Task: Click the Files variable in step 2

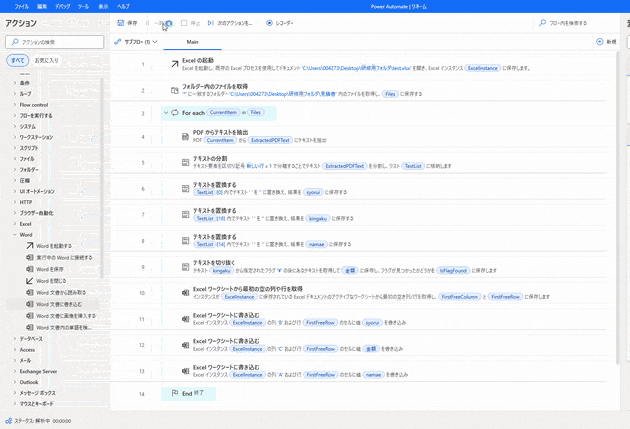Action: tap(390, 94)
